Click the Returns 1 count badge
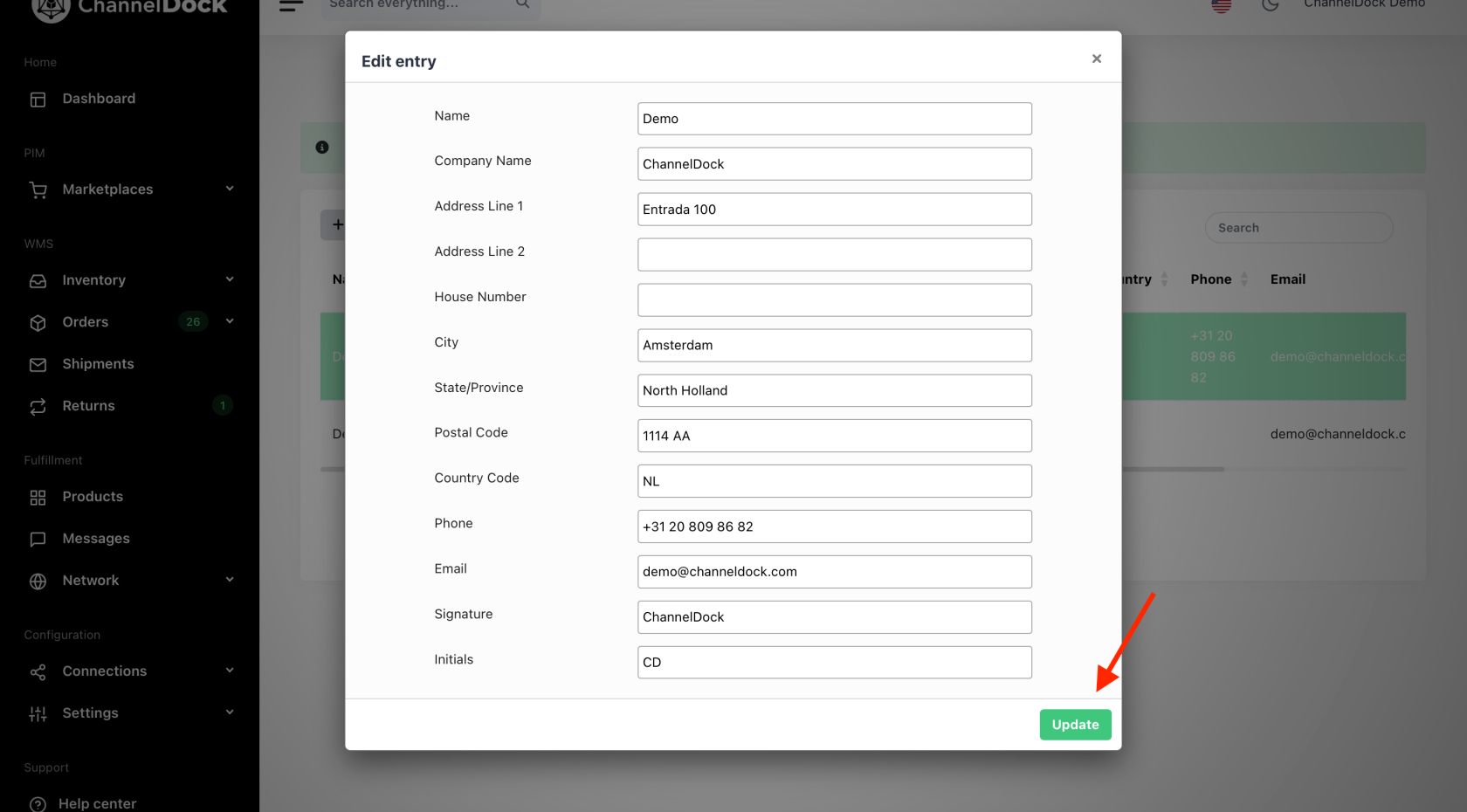The width and height of the screenshot is (1467, 812). (x=223, y=406)
